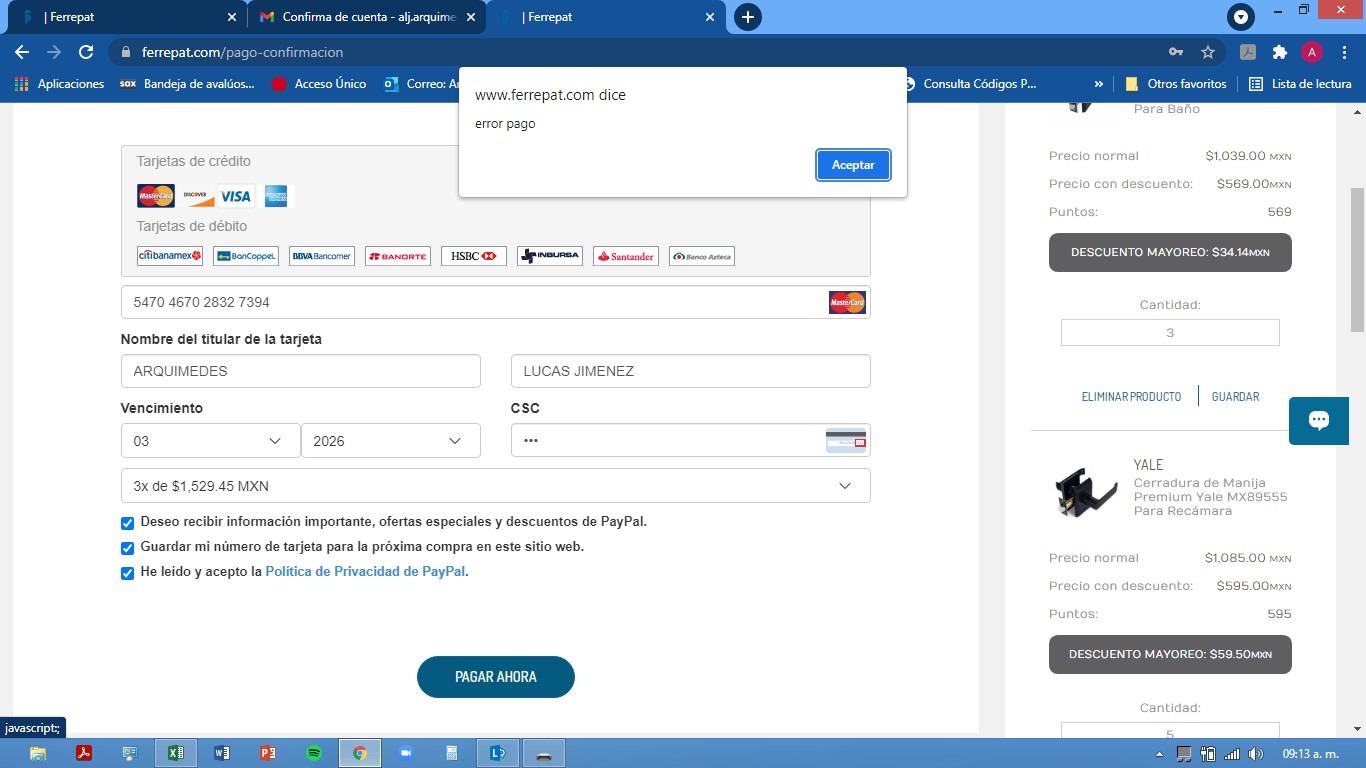Reload the current page
Viewport: 1366px width, 768px height.
click(x=86, y=52)
